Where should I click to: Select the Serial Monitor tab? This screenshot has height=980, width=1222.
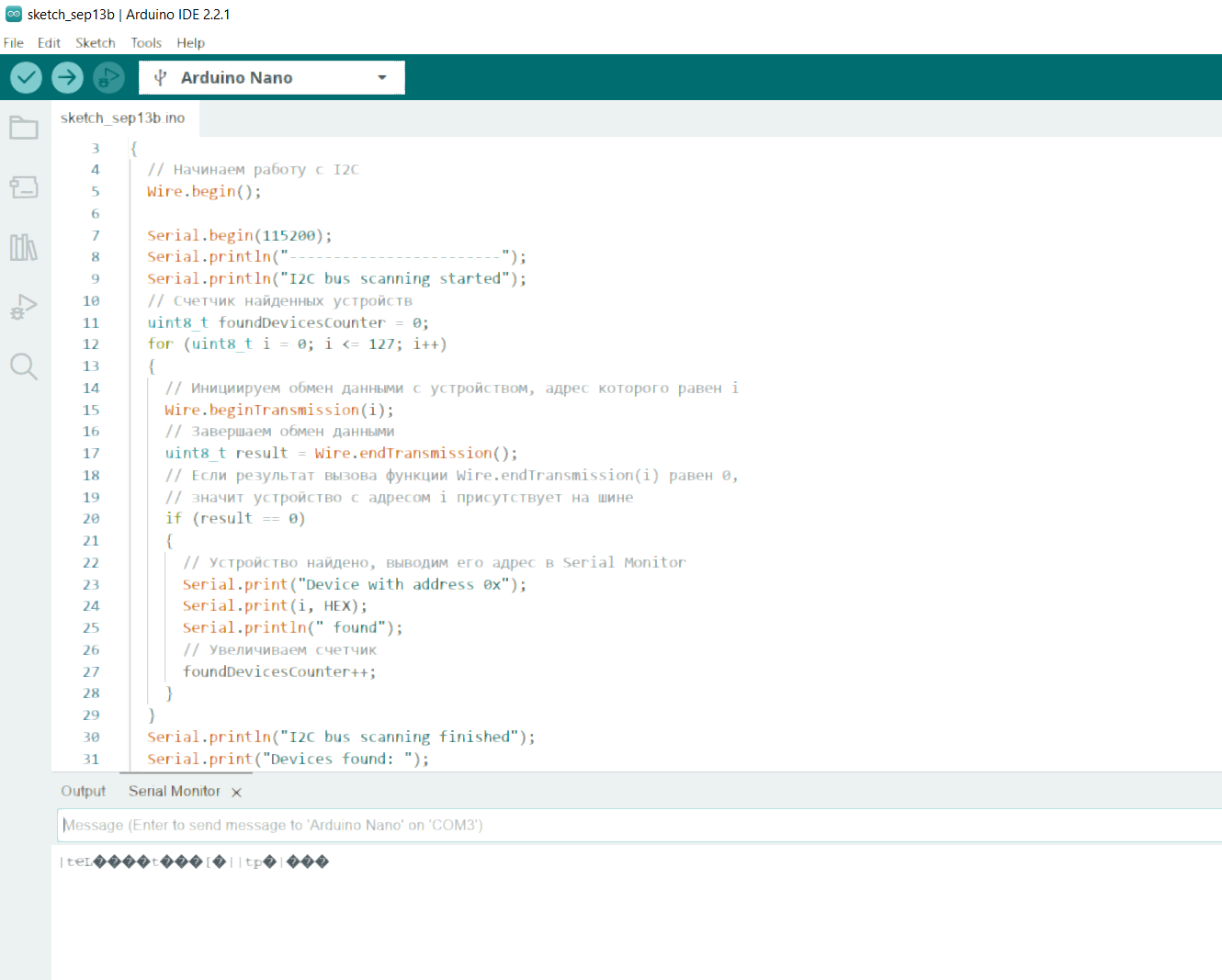pos(175,791)
